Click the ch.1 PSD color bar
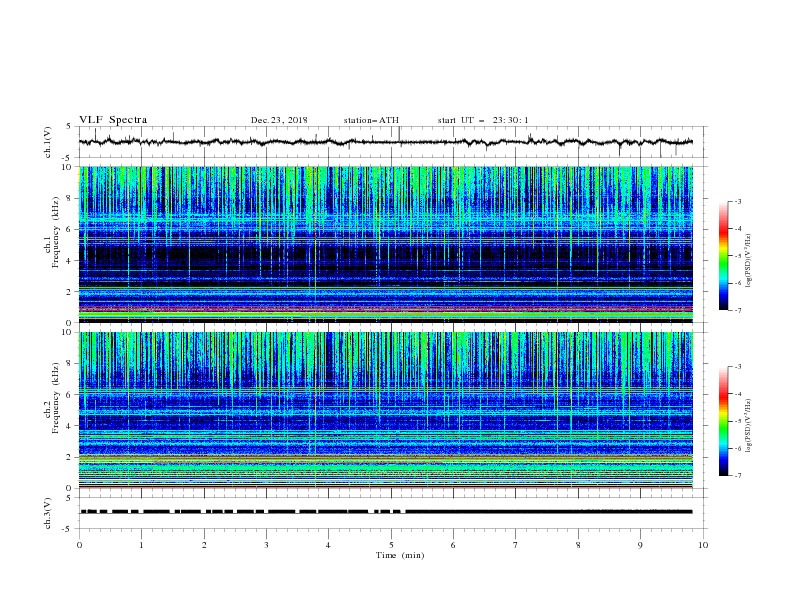 click(x=723, y=256)
